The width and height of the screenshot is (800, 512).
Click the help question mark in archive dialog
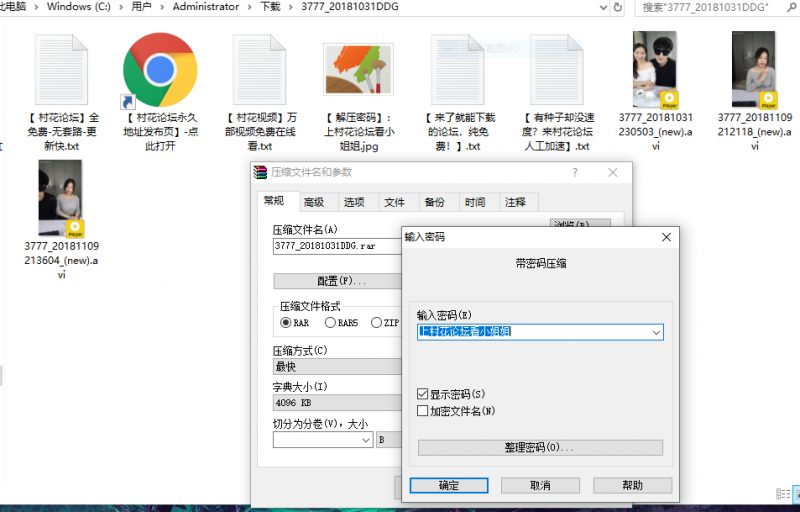(x=575, y=172)
